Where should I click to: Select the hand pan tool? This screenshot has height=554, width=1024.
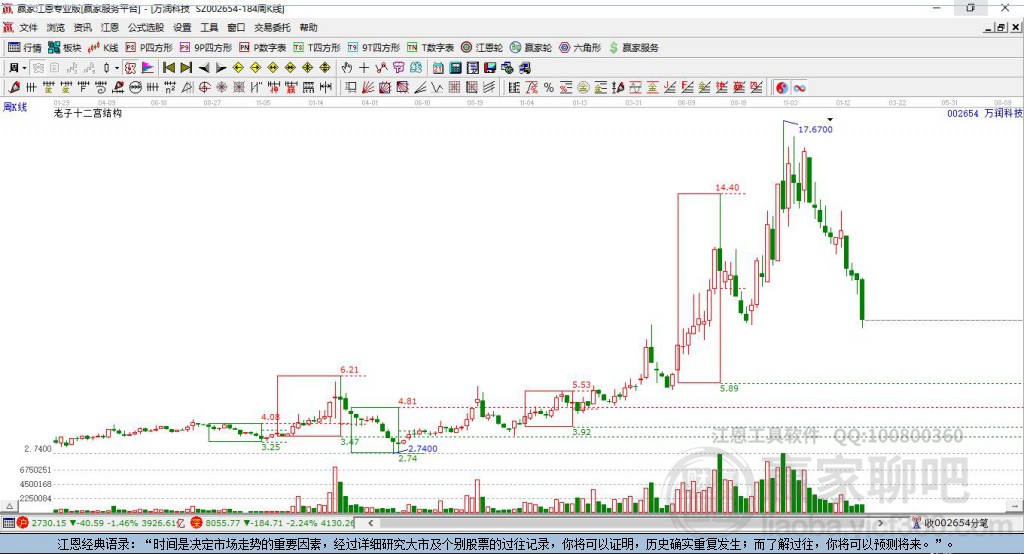[347, 68]
